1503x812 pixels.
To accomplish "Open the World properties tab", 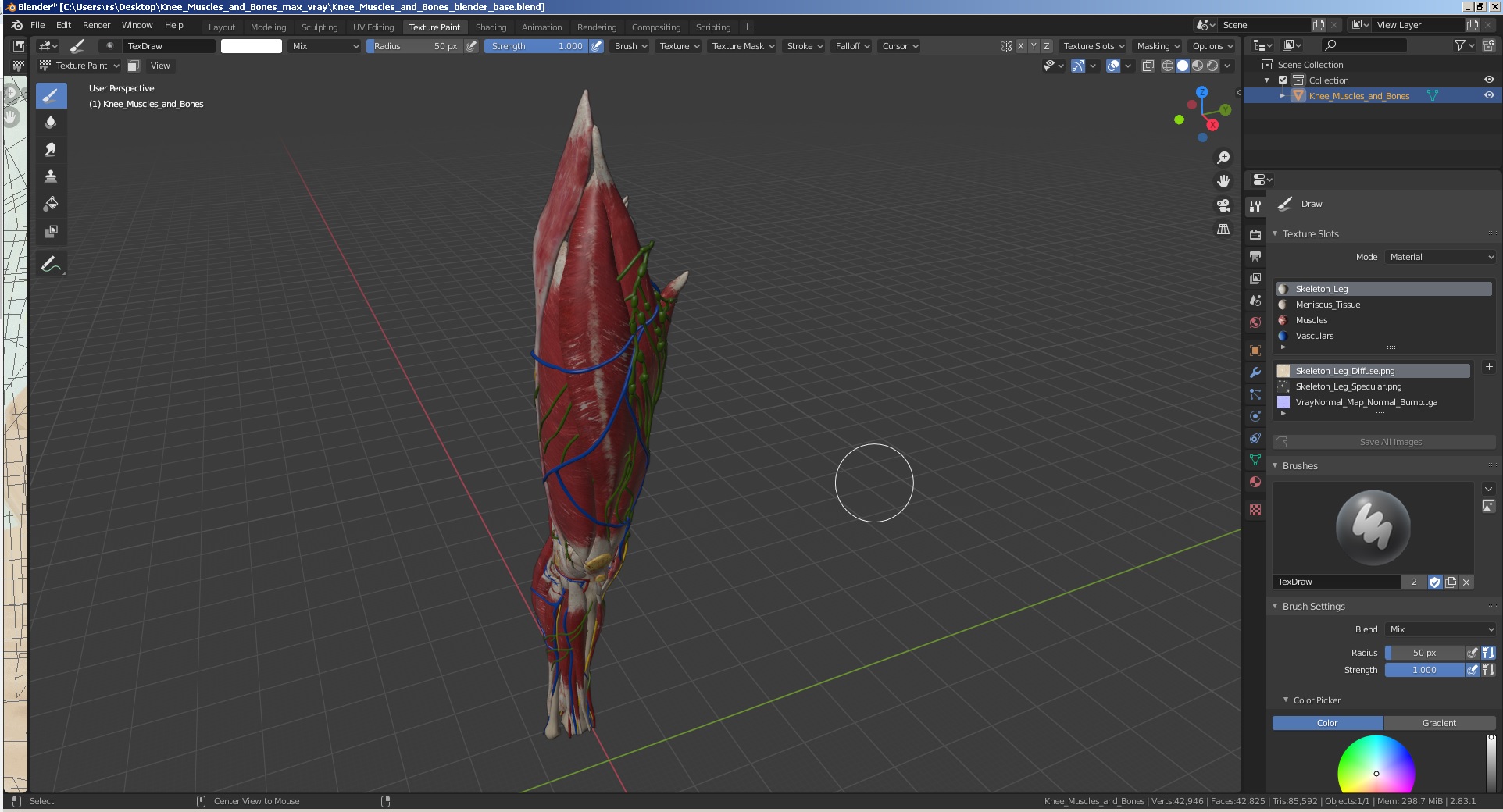I will click(1255, 322).
